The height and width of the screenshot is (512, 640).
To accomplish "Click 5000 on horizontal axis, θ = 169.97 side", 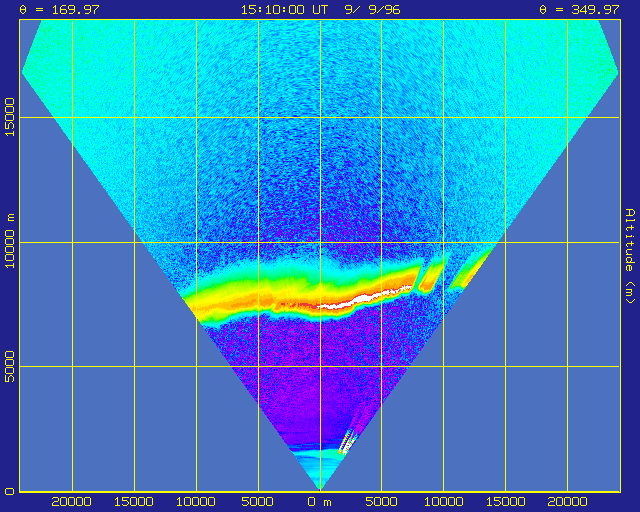I will pos(258,502).
